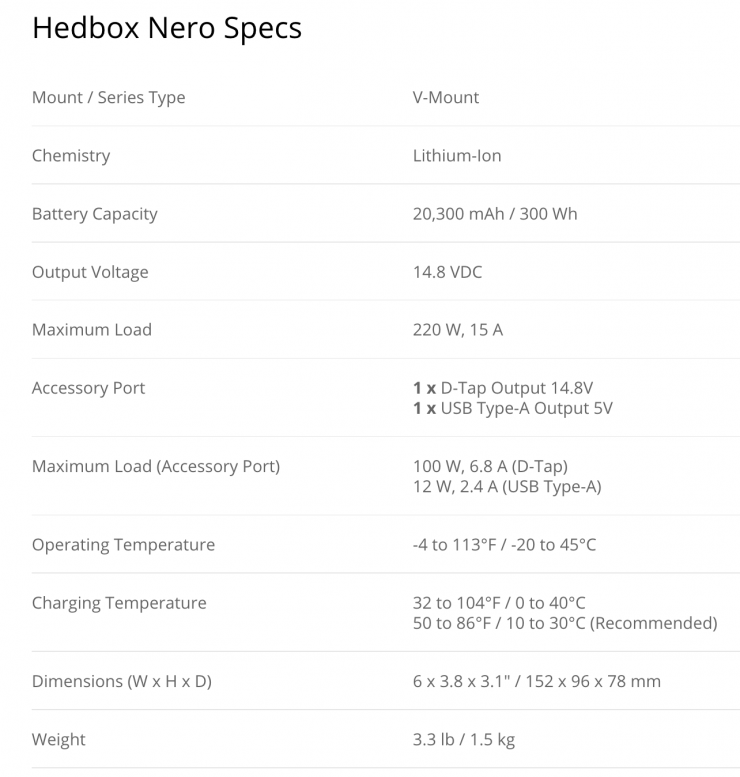Viewport: 740px width, 777px height.
Task: Click the USB Type-A Output 5V line
Action: pyautogui.click(x=513, y=408)
